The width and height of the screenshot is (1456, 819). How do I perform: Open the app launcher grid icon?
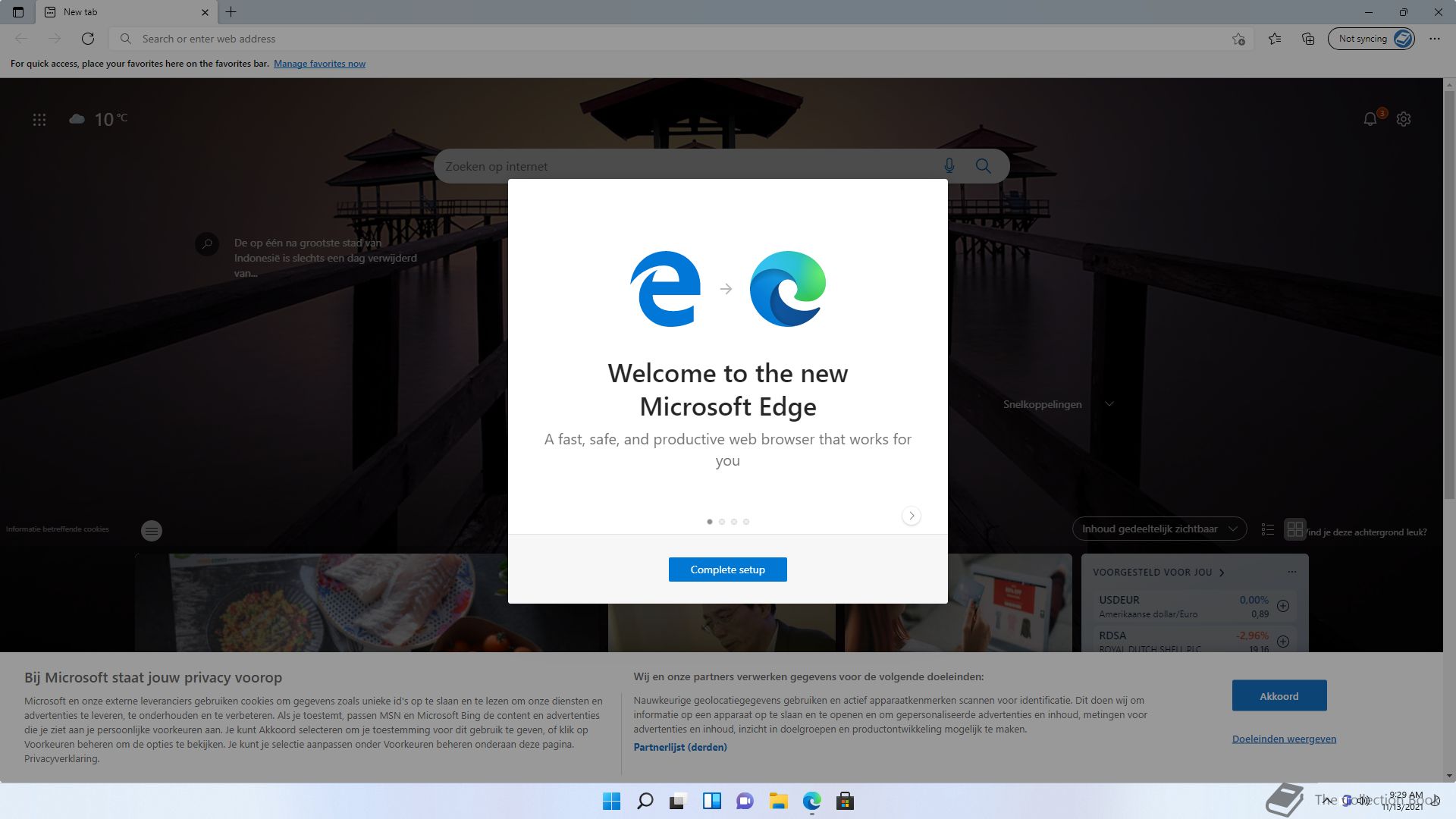click(x=39, y=119)
